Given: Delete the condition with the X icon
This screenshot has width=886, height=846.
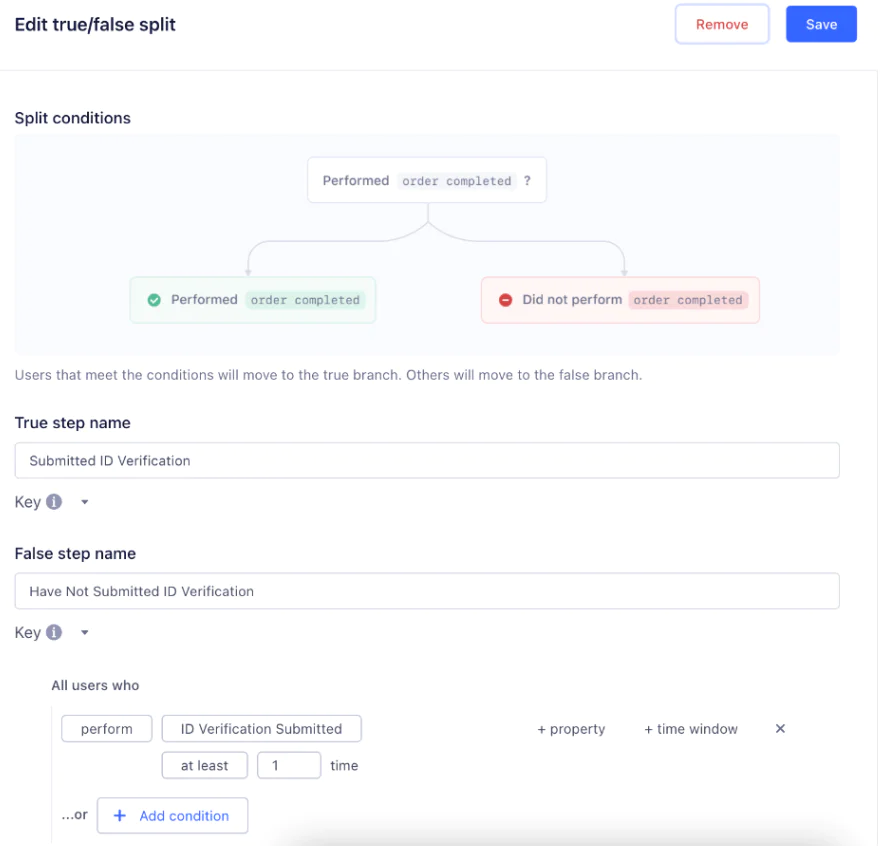Looking at the screenshot, I should click(x=780, y=729).
